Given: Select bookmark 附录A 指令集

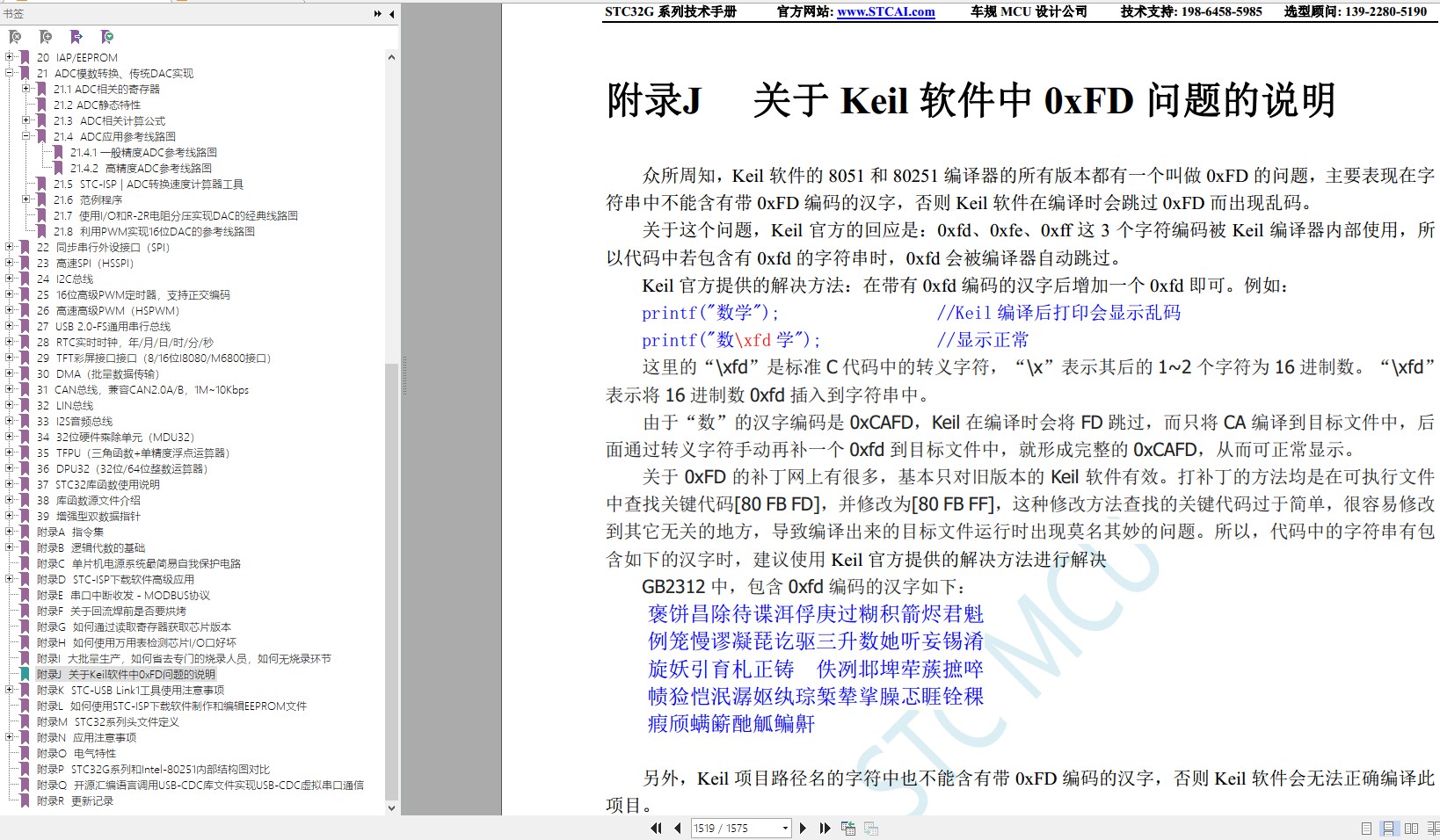Looking at the screenshot, I should click(70, 532).
